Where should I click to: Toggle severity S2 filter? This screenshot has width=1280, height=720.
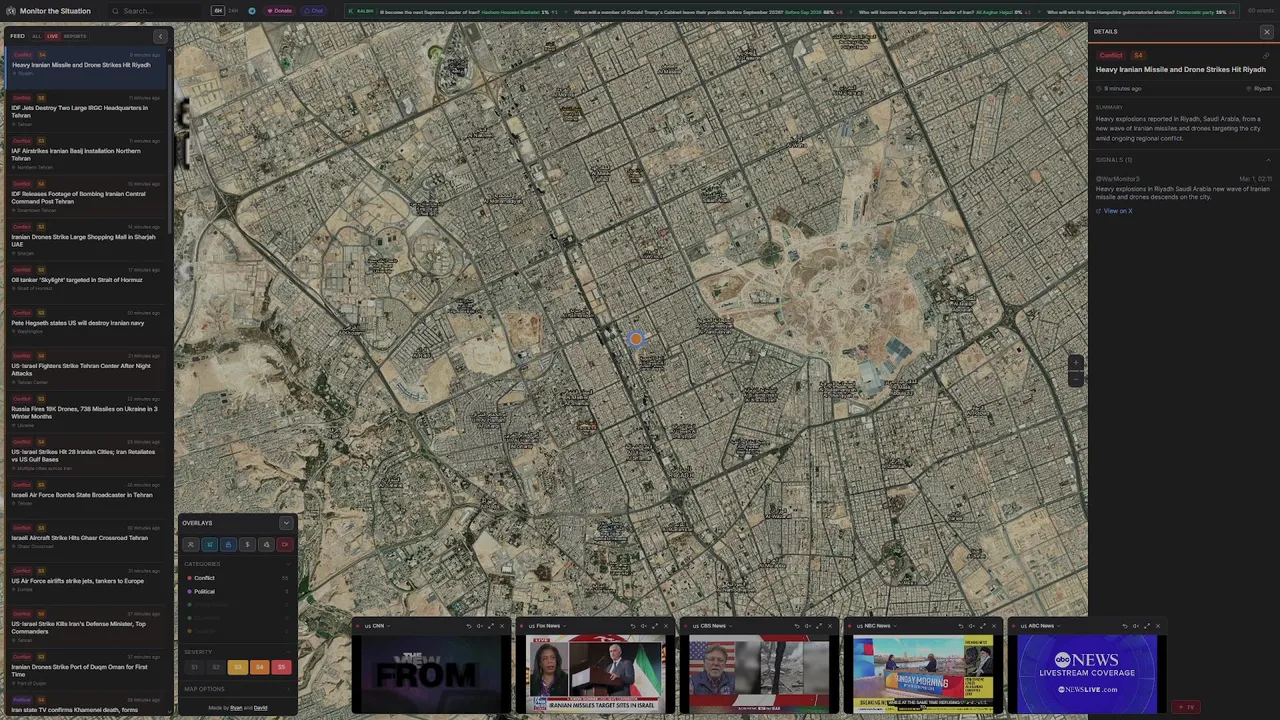tap(216, 667)
